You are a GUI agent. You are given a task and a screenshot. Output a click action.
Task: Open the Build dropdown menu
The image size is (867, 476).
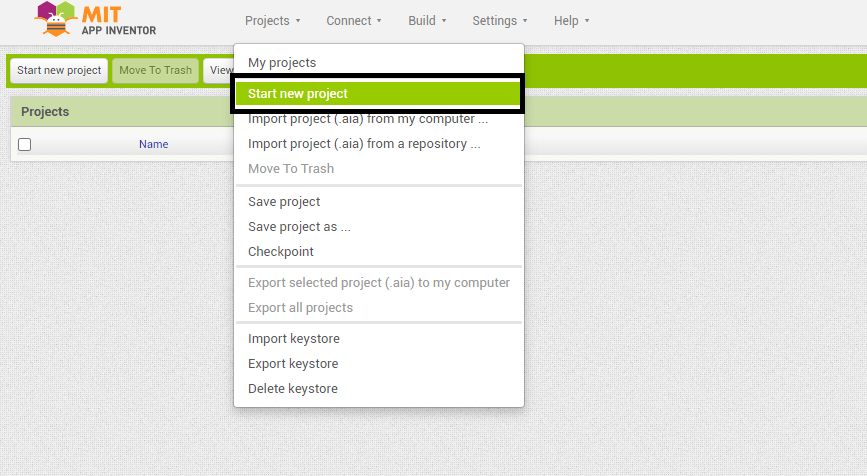(427, 20)
